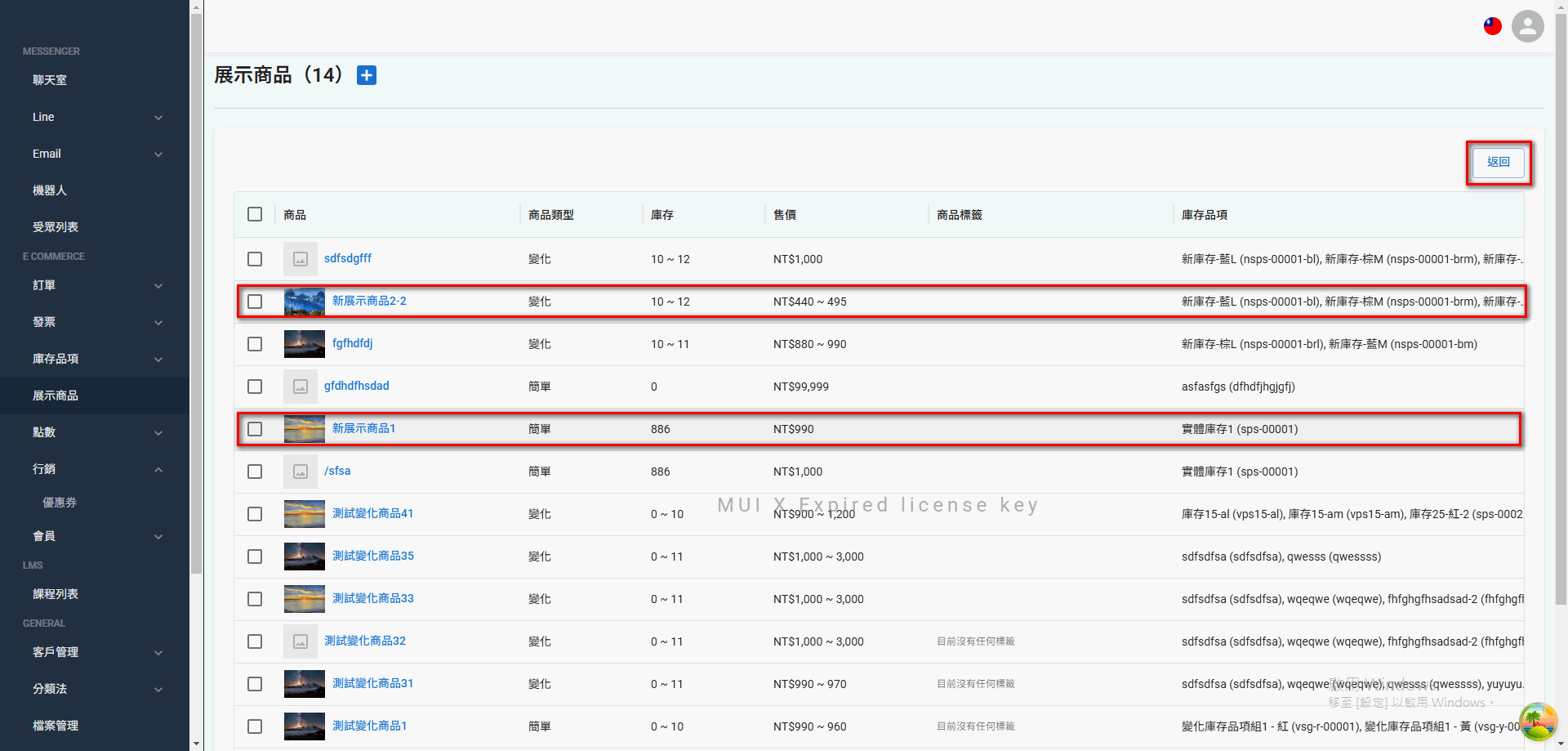Expand the 點數 sidebar section

tap(95, 432)
